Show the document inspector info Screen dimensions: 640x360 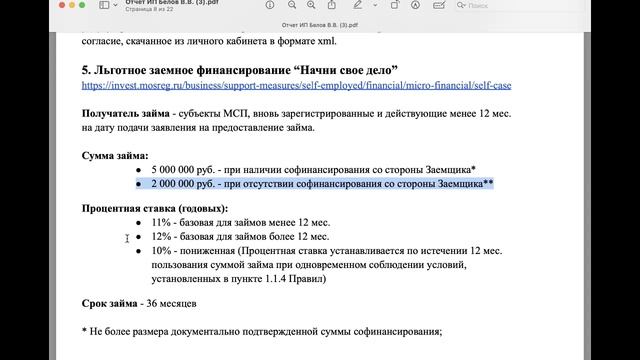click(x=270, y=5)
